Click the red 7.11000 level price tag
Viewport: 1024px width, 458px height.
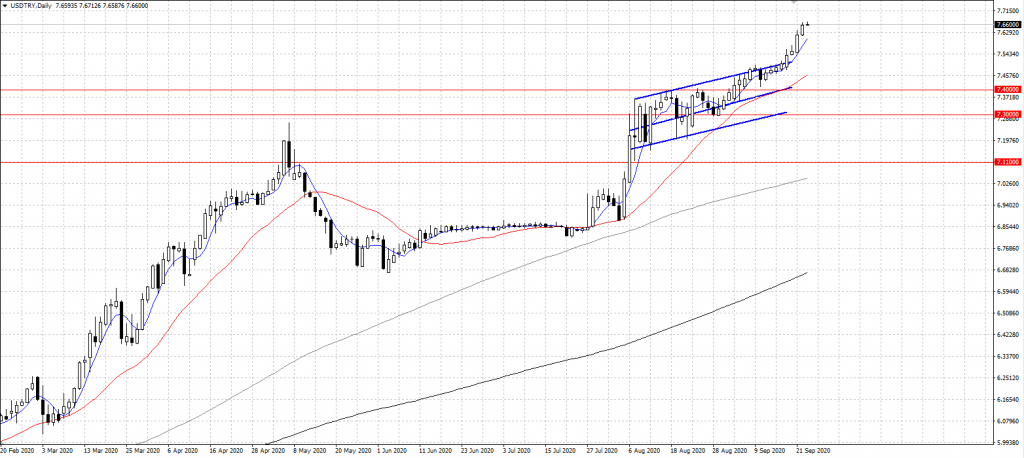pos(1006,161)
